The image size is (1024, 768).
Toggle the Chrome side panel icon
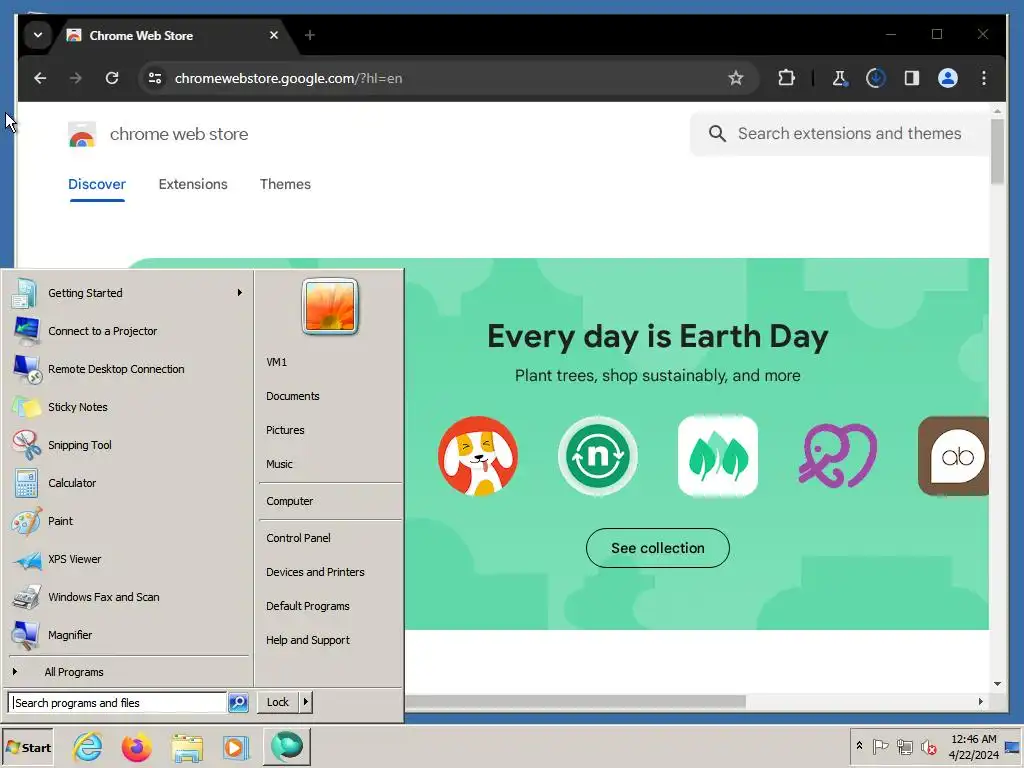[912, 78]
